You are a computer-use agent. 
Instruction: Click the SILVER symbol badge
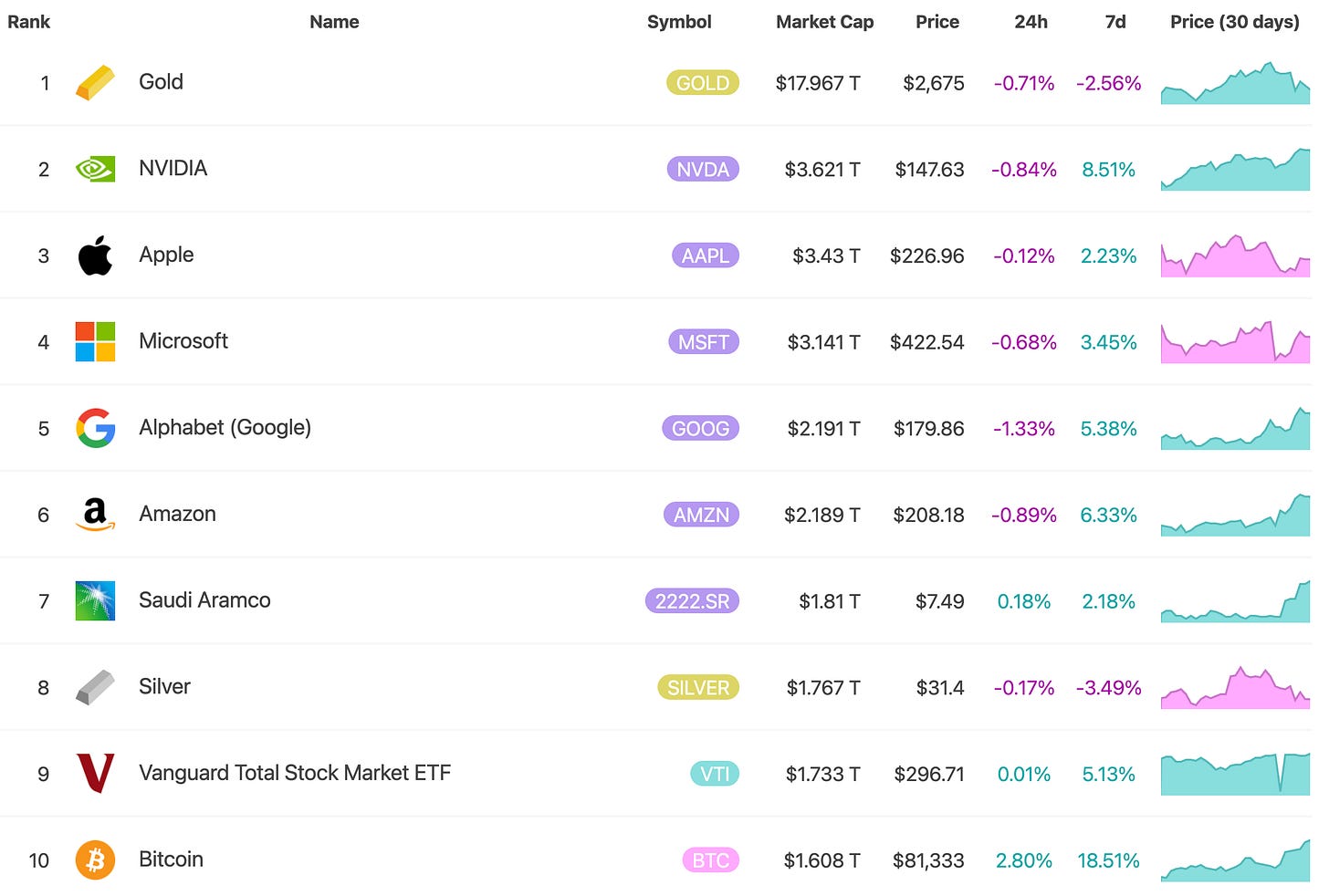pos(697,687)
